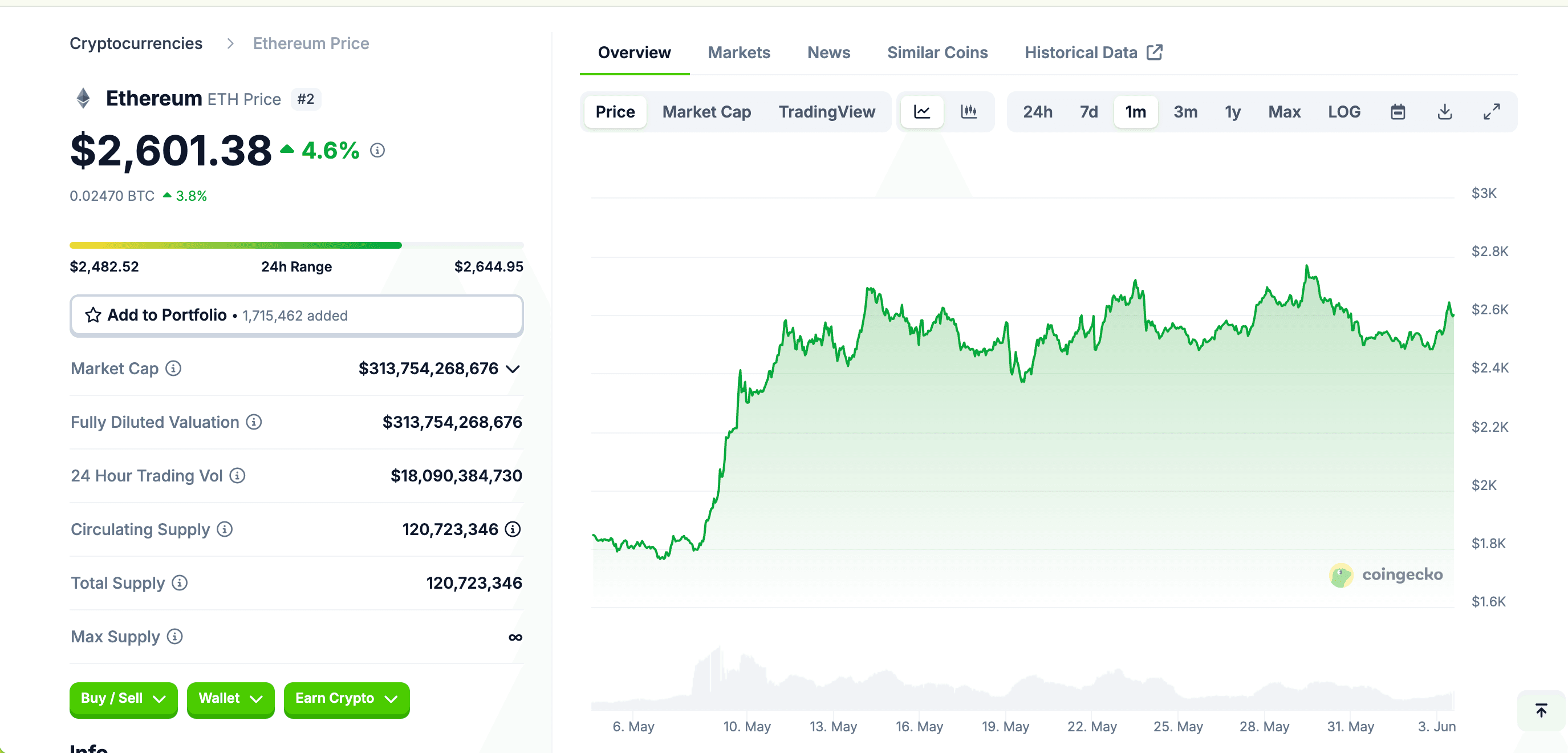Click the breadcrumb chevron separator
This screenshot has width=1568, height=753.
pyautogui.click(x=230, y=43)
